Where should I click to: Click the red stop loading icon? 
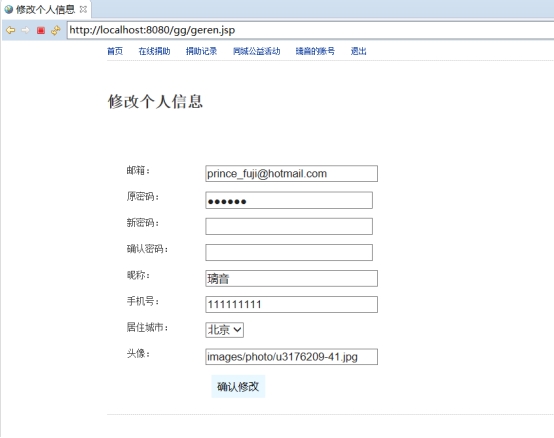pos(41,30)
